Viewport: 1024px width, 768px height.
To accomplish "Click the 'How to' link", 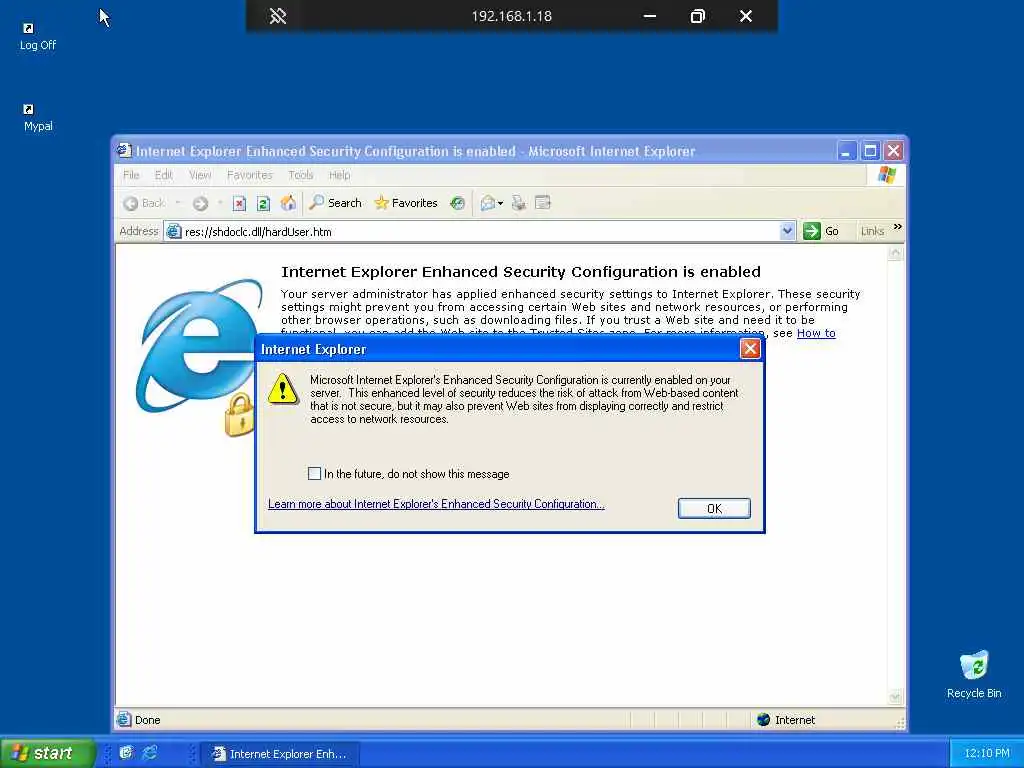I will 816,333.
